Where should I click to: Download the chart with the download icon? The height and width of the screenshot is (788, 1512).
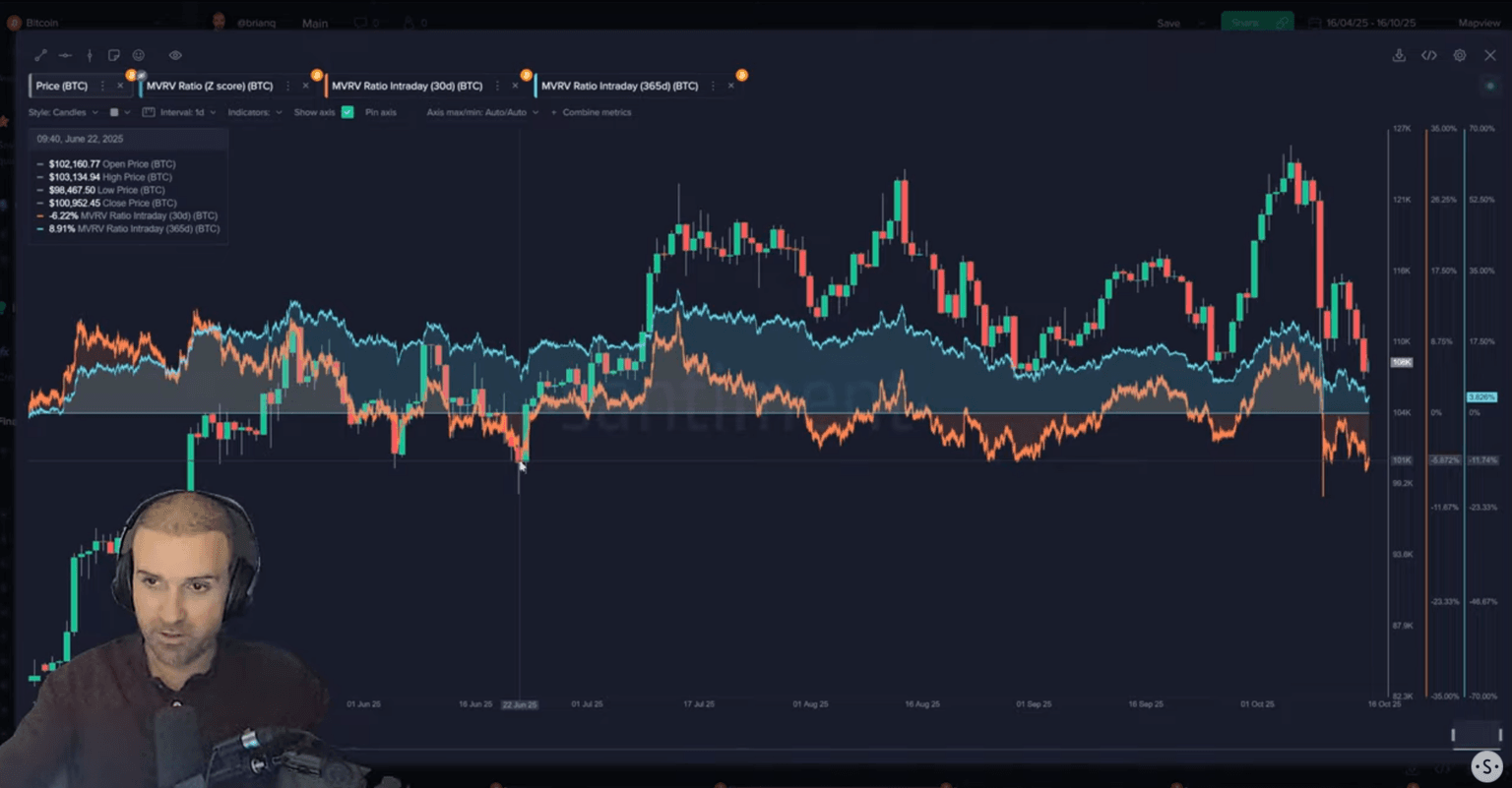point(1399,56)
